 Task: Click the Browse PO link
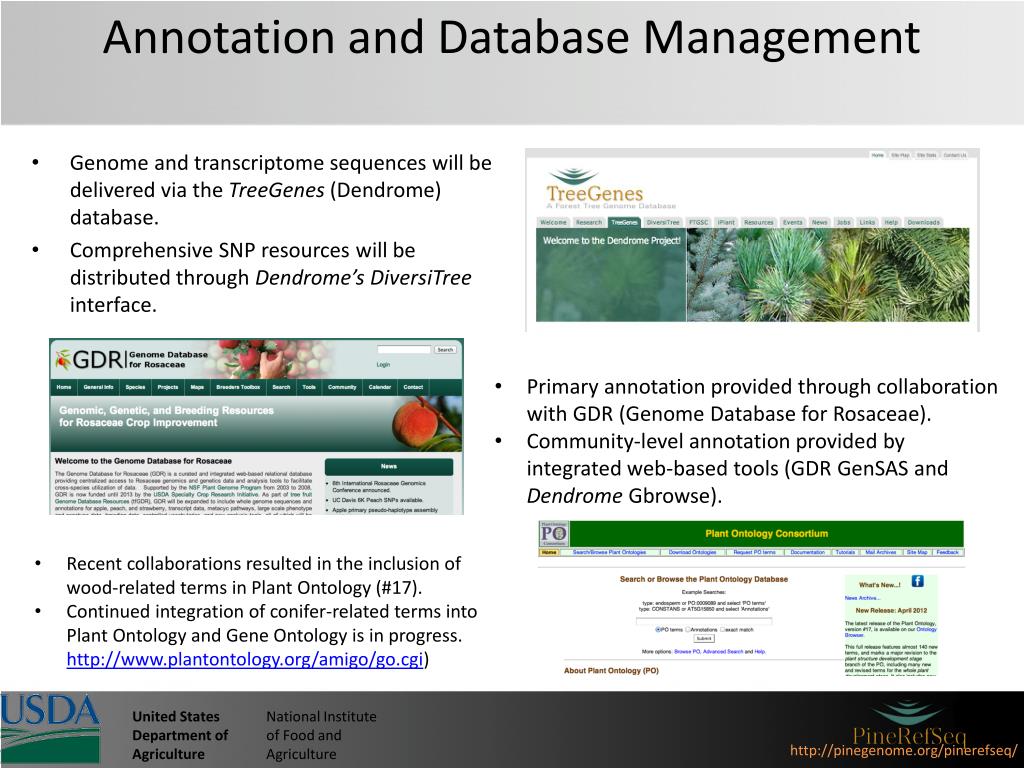coord(687,652)
